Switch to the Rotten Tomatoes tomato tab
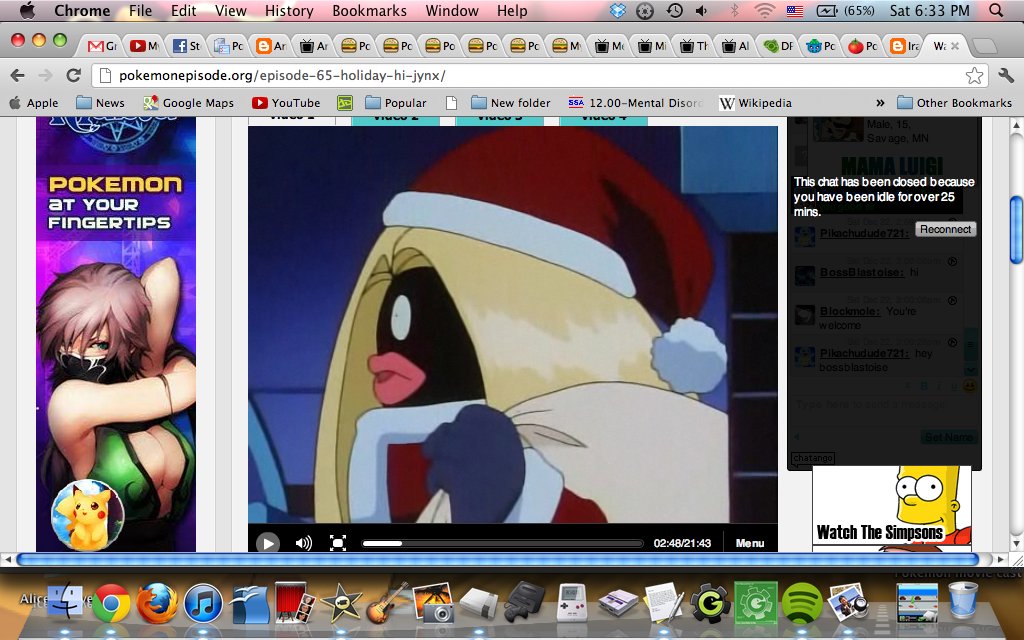The height and width of the screenshot is (640, 1024). 863,46
